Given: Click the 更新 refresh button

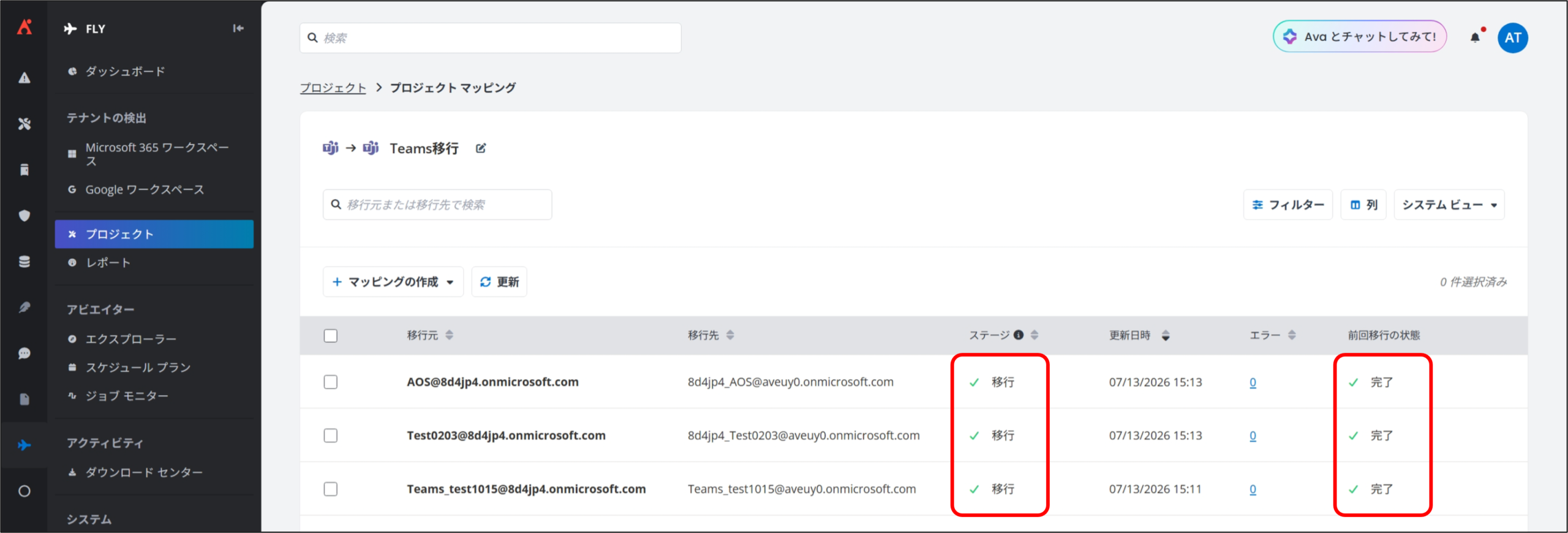Looking at the screenshot, I should pos(499,282).
